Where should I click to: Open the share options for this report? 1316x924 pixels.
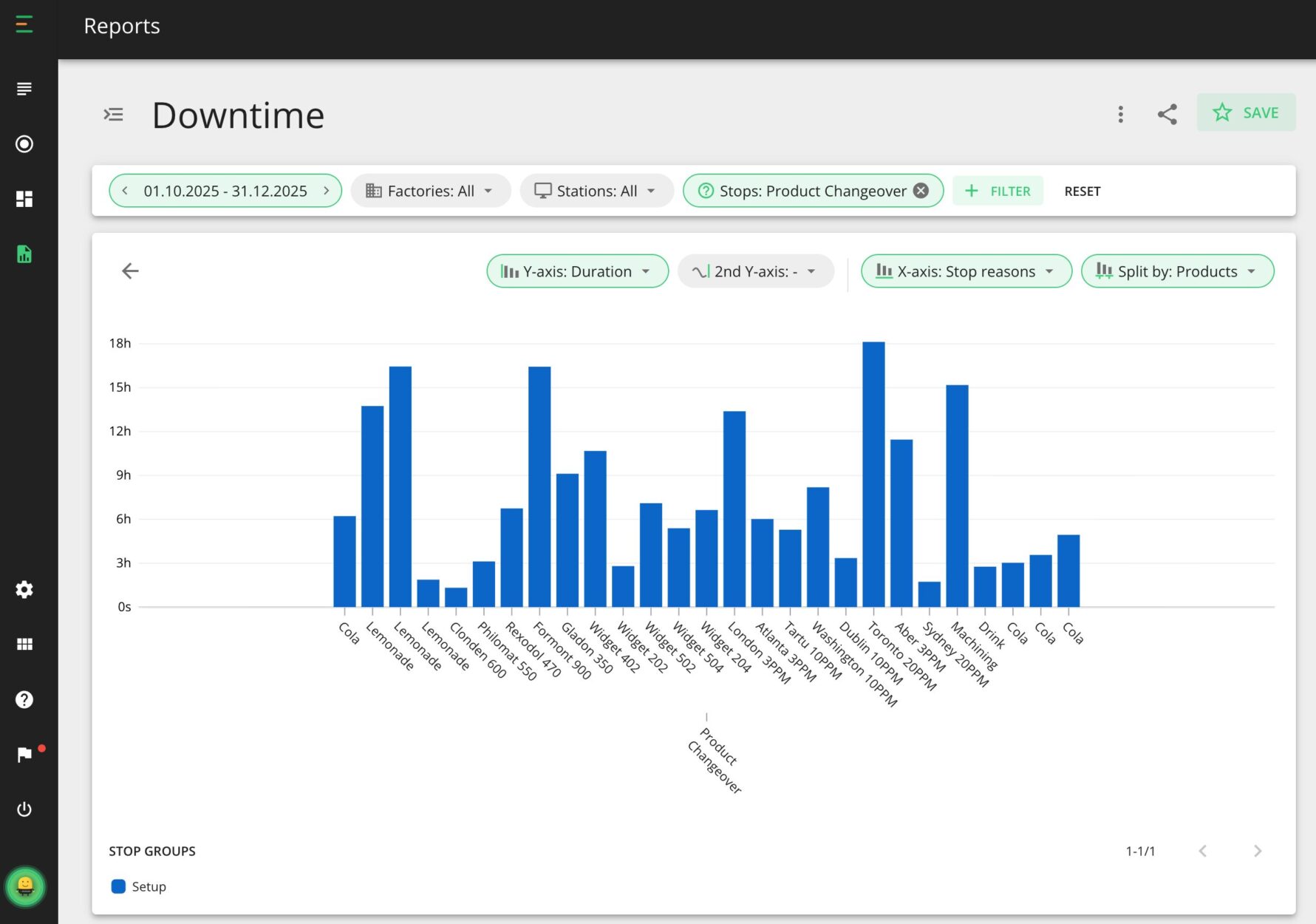coord(1167,114)
